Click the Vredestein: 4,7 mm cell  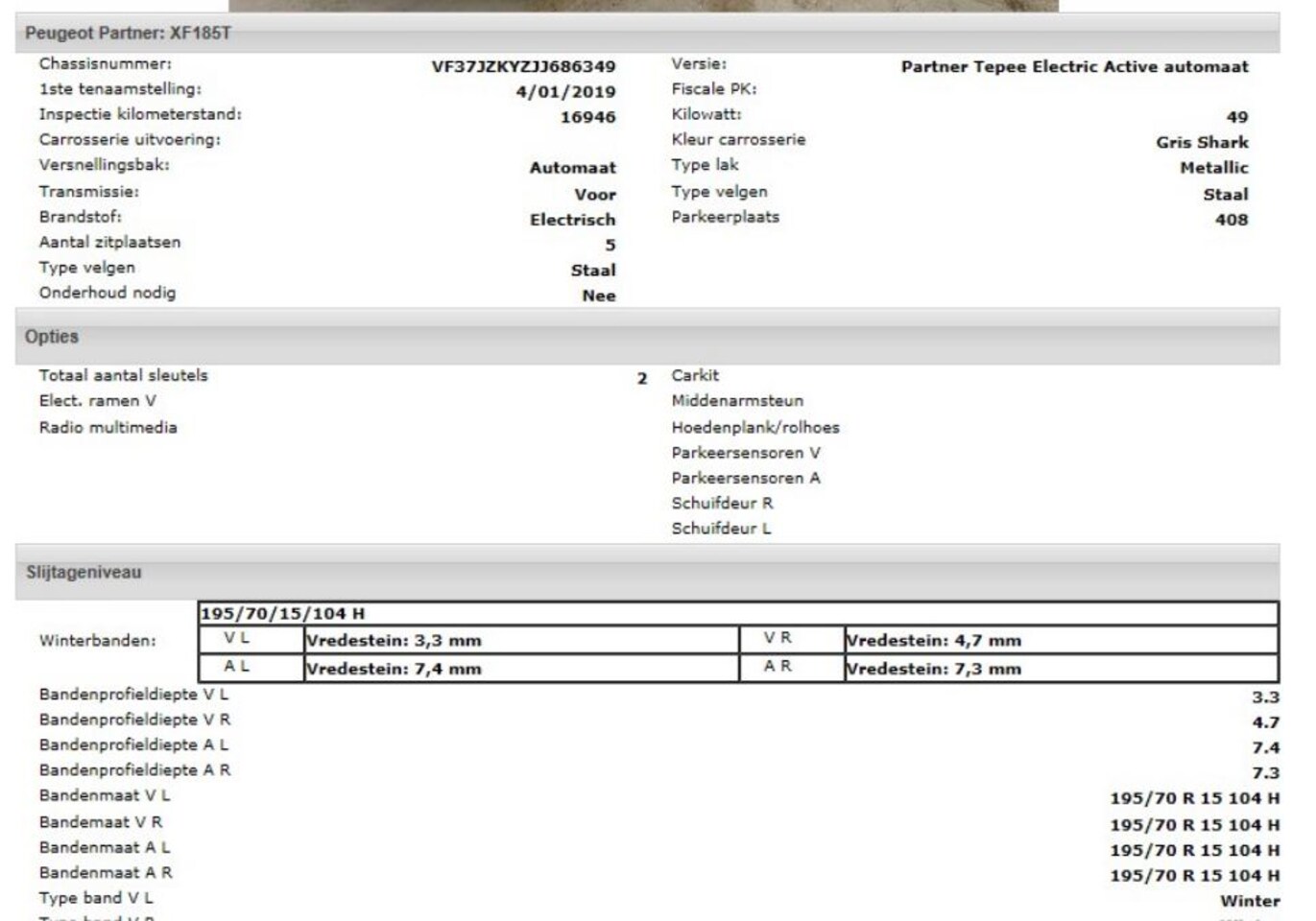(1062, 641)
